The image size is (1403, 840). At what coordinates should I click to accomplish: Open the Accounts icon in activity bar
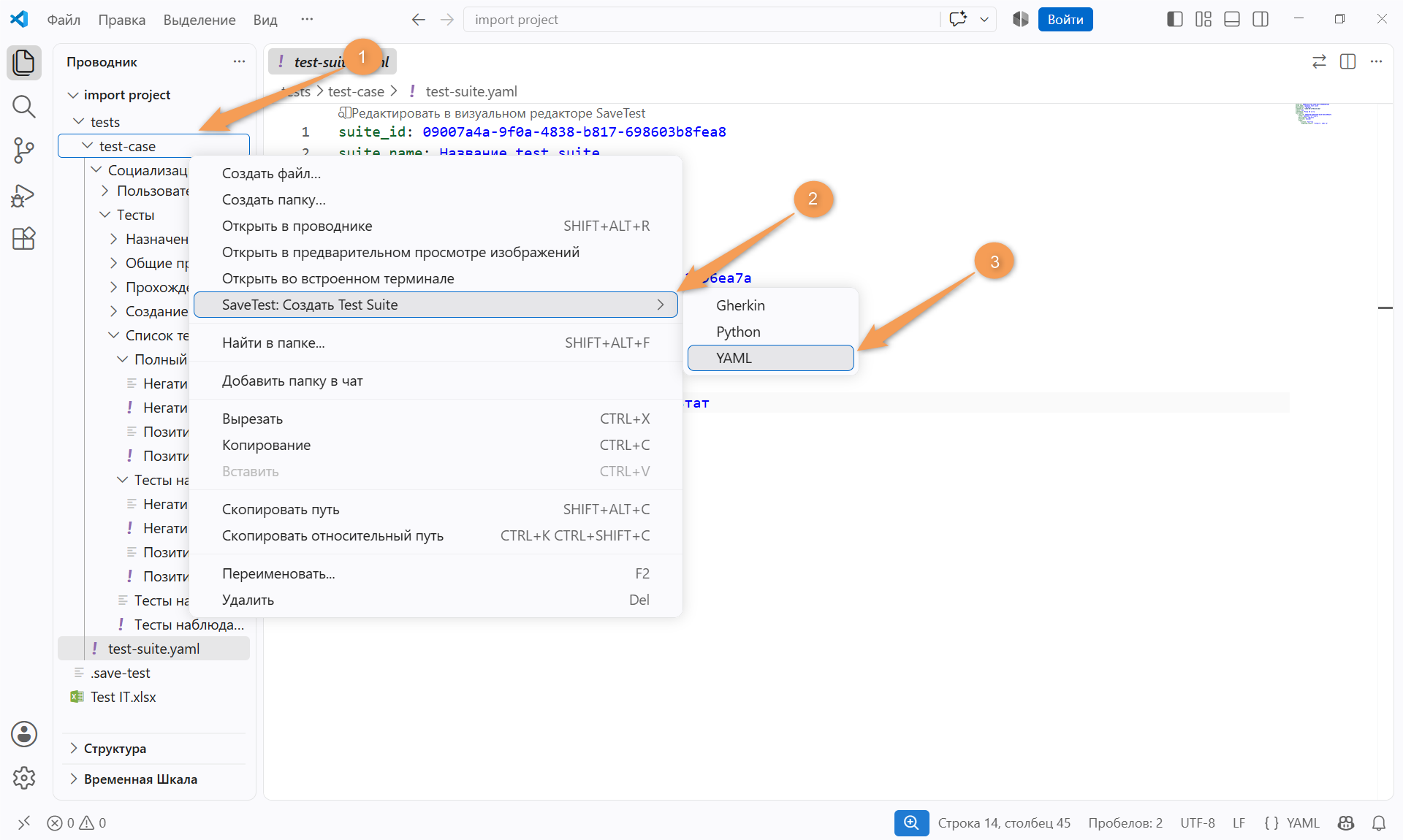click(x=24, y=734)
